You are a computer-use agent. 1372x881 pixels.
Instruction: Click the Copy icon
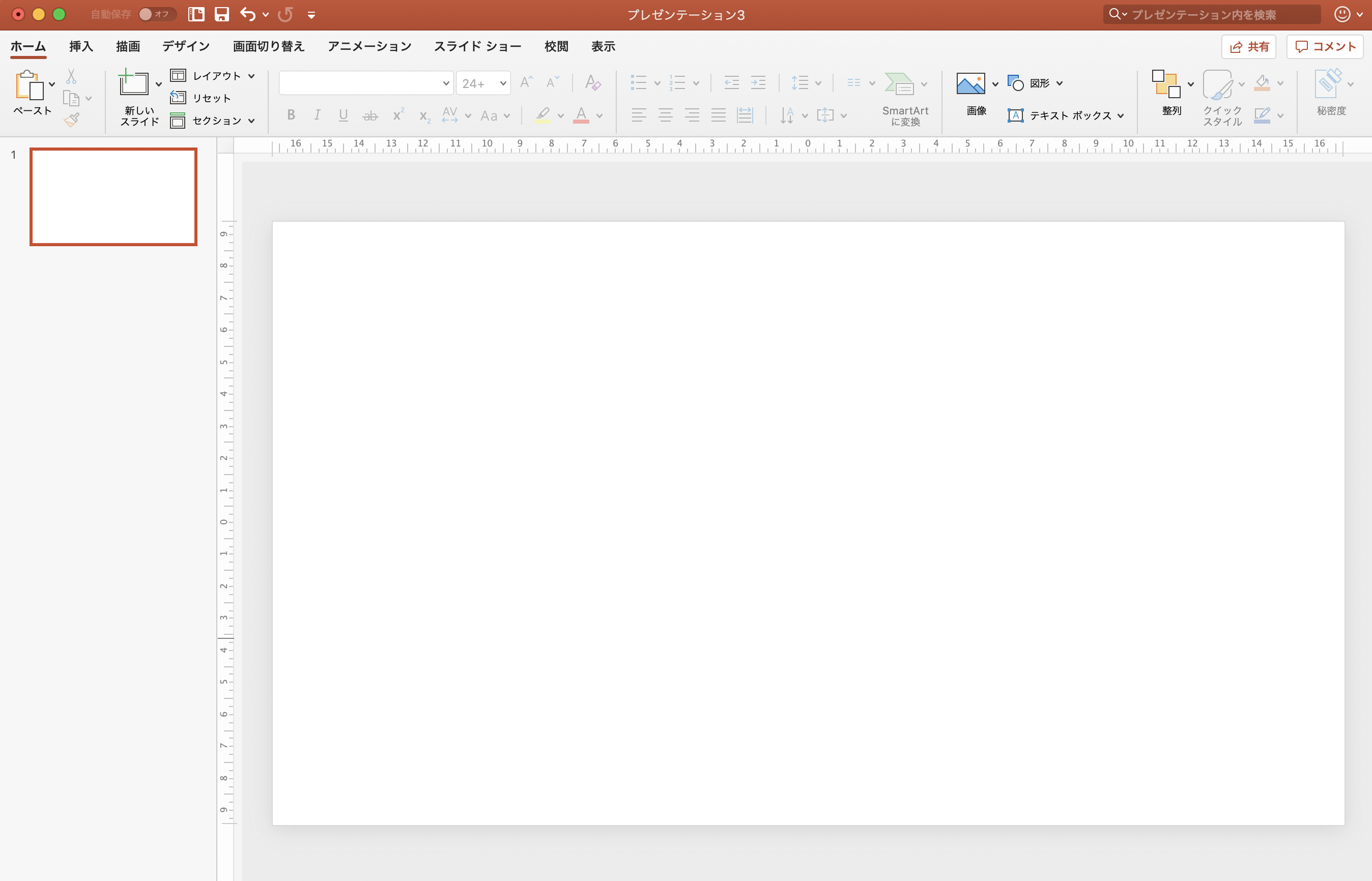(x=71, y=98)
